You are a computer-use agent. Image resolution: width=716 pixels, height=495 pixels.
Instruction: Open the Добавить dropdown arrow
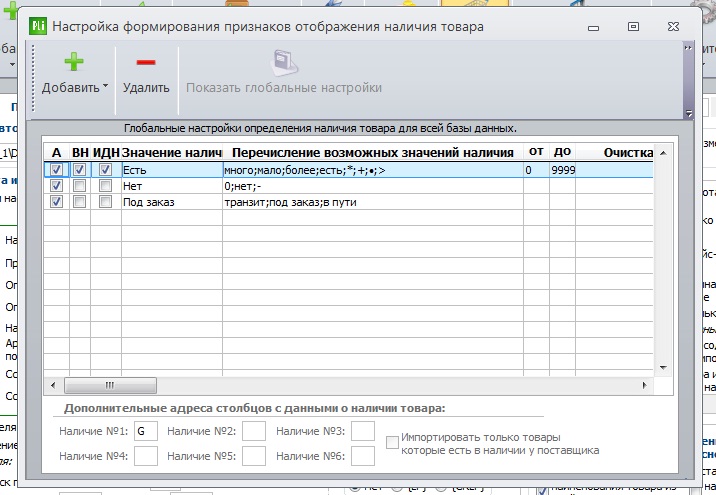pyautogui.click(x=105, y=86)
